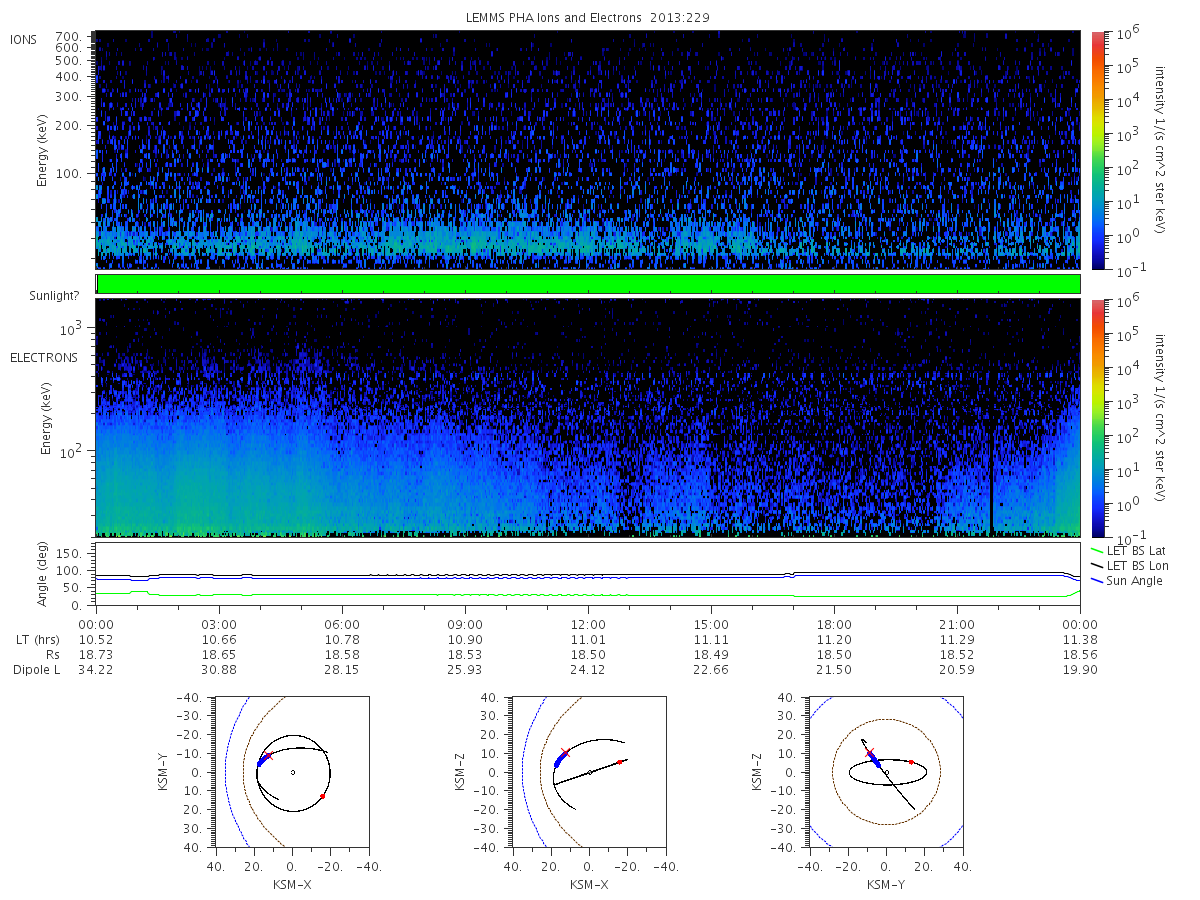This screenshot has width=1200, height=900.
Task: Click the planet center marker in KSM-X/KSM-Z plot
Action: click(590, 772)
